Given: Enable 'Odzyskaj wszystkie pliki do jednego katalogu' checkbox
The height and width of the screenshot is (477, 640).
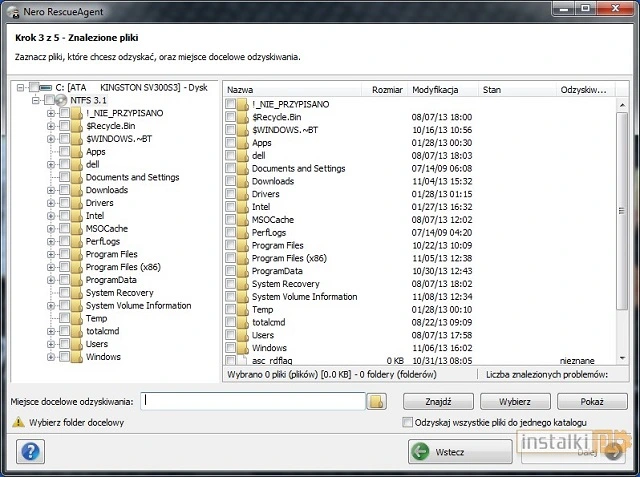Looking at the screenshot, I should click(407, 423).
